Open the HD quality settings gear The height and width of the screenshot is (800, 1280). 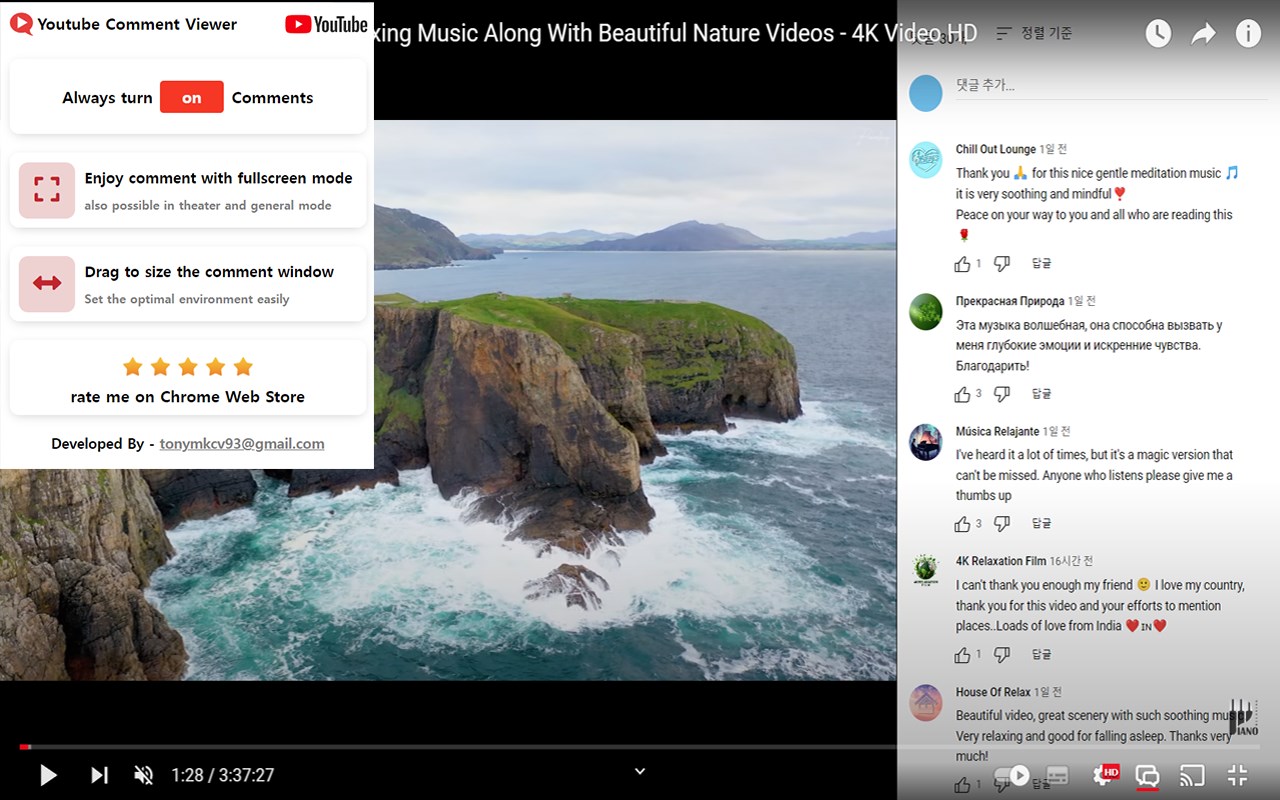click(1105, 775)
